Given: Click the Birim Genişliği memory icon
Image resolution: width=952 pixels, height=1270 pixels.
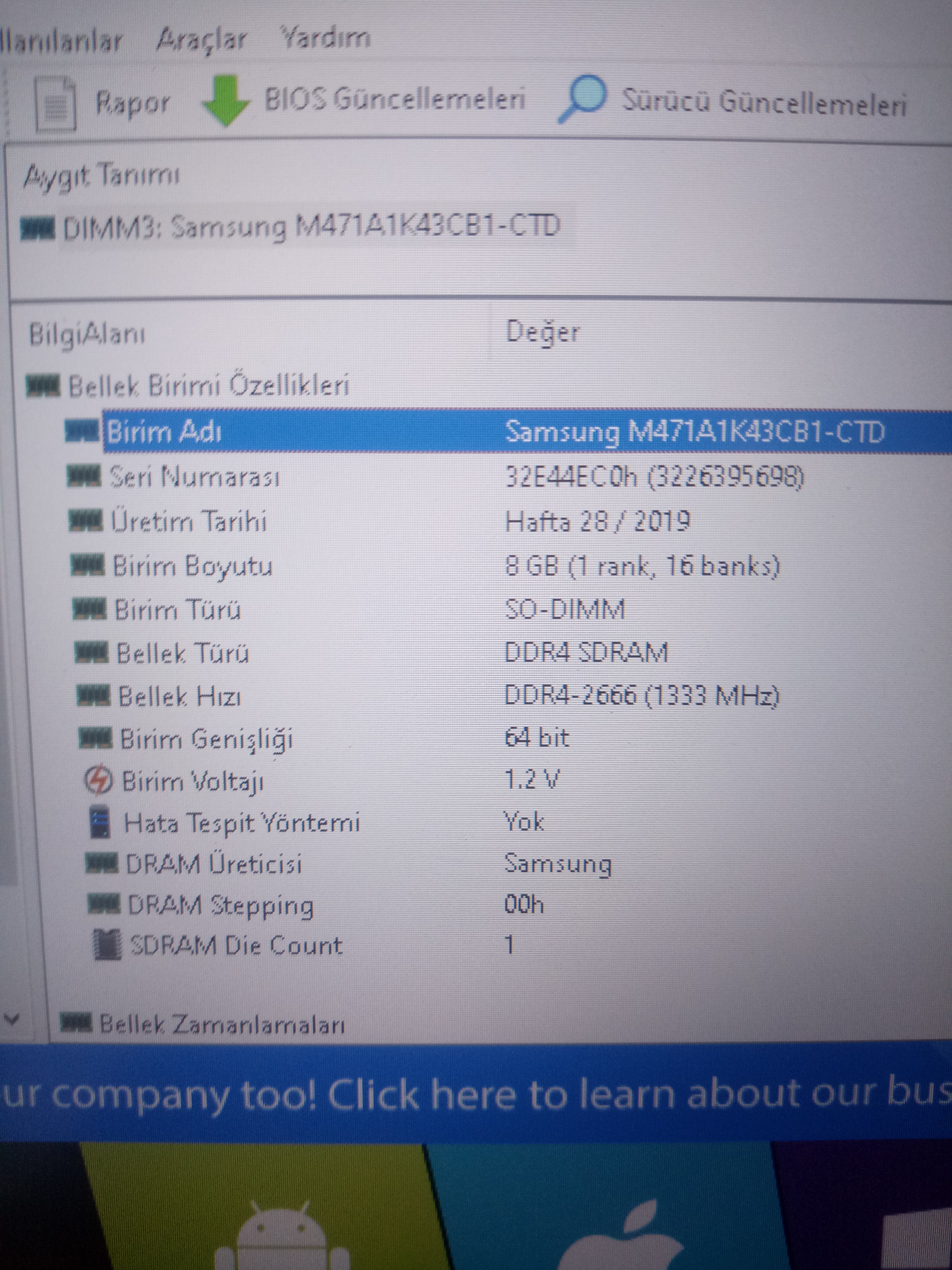Looking at the screenshot, I should pos(95,738).
